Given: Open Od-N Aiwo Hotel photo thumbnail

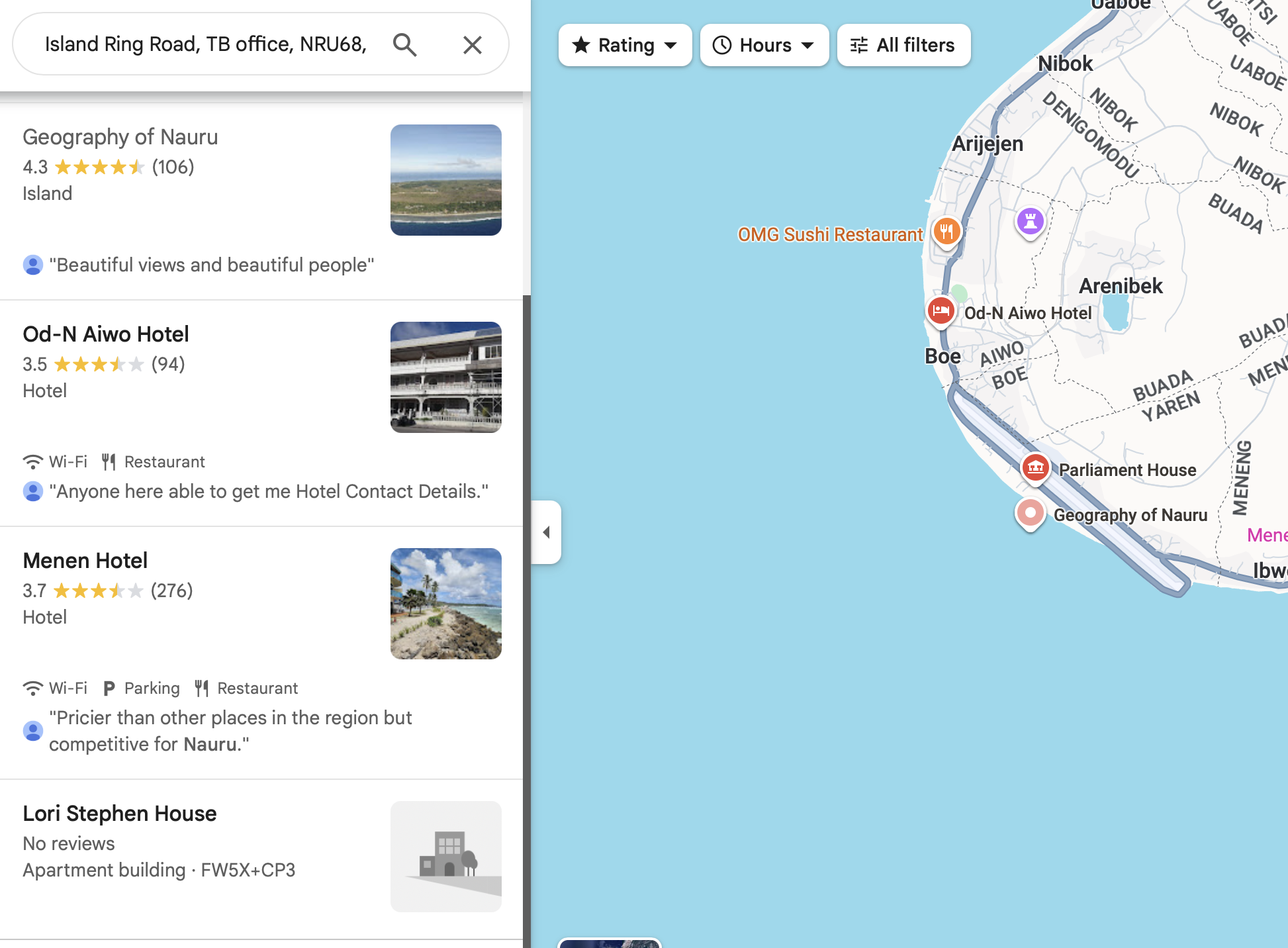Looking at the screenshot, I should (x=446, y=377).
